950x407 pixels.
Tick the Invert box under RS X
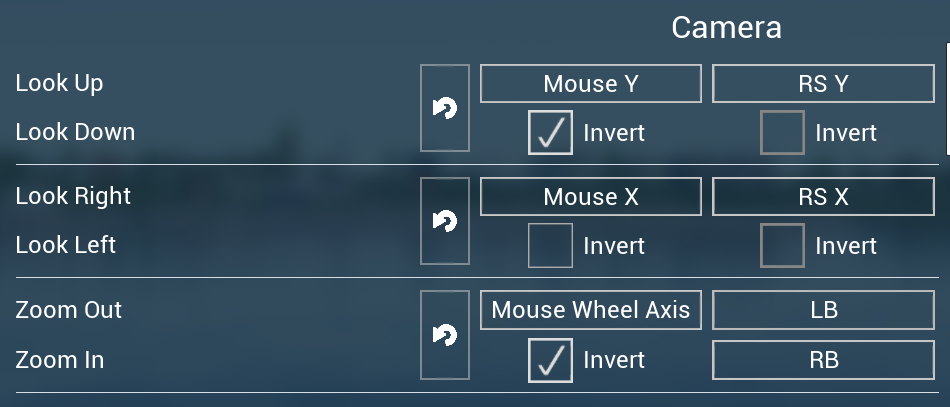[782, 246]
